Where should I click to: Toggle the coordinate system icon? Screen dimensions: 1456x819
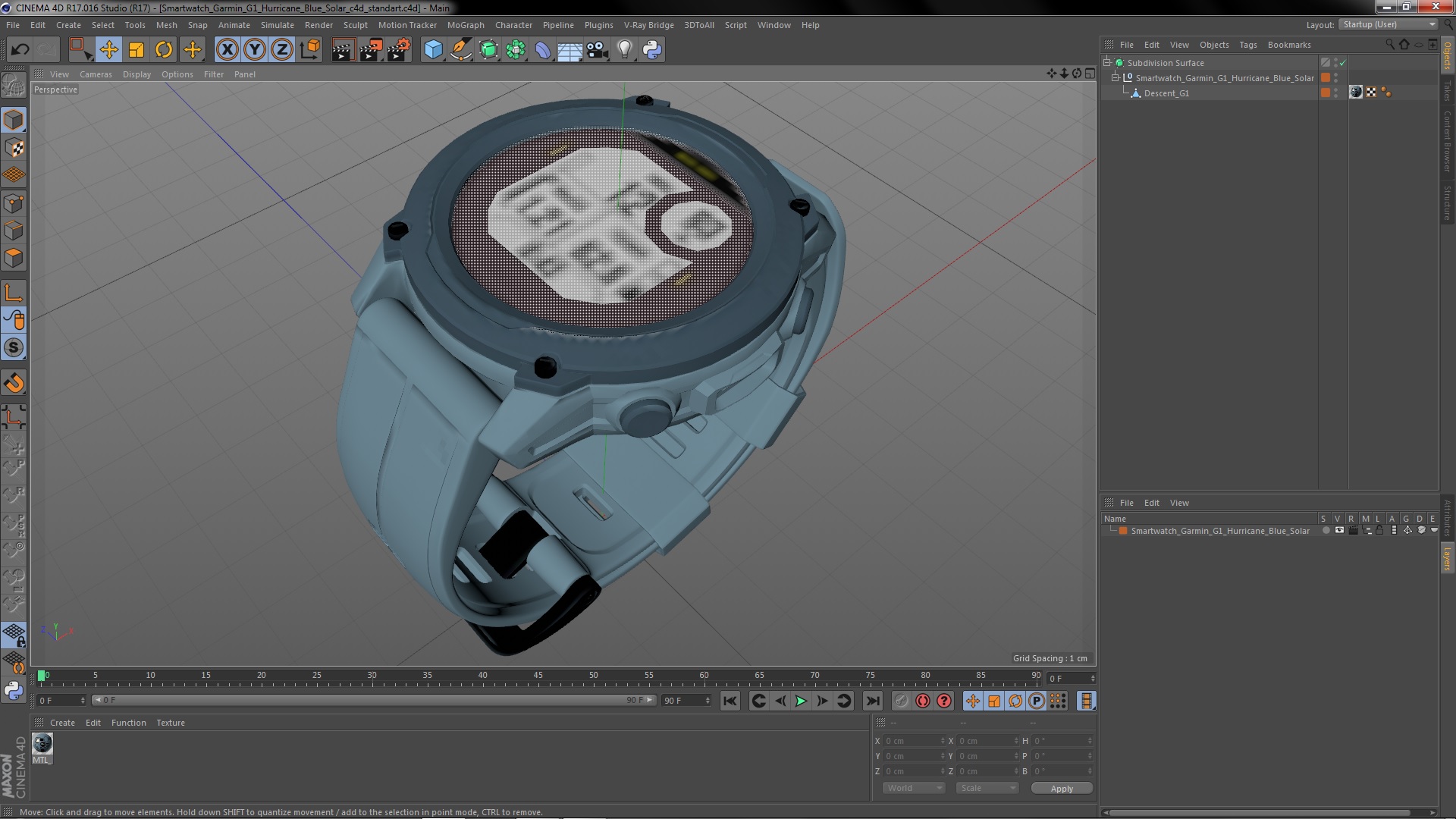(310, 50)
